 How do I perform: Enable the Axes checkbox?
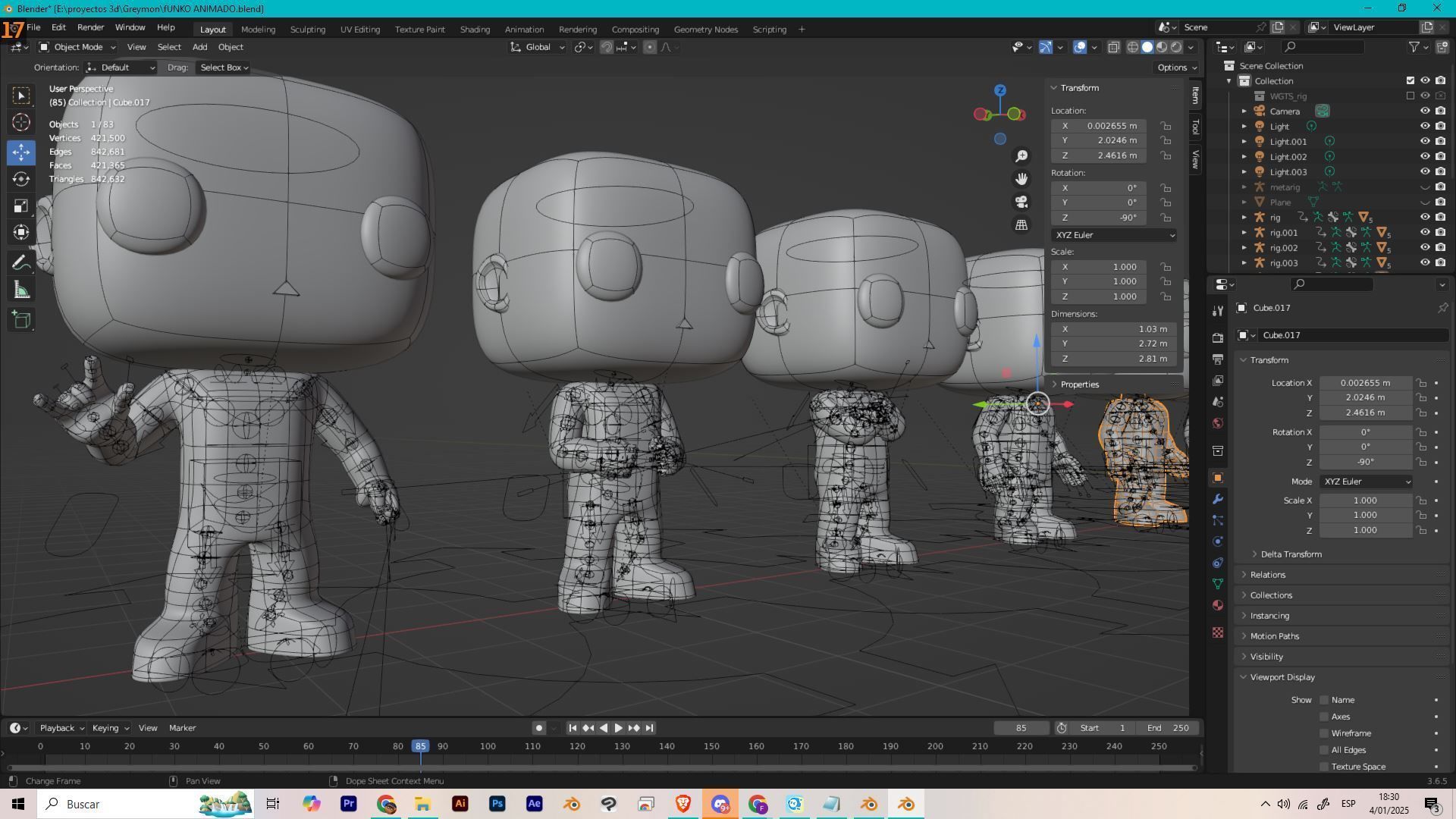point(1324,717)
